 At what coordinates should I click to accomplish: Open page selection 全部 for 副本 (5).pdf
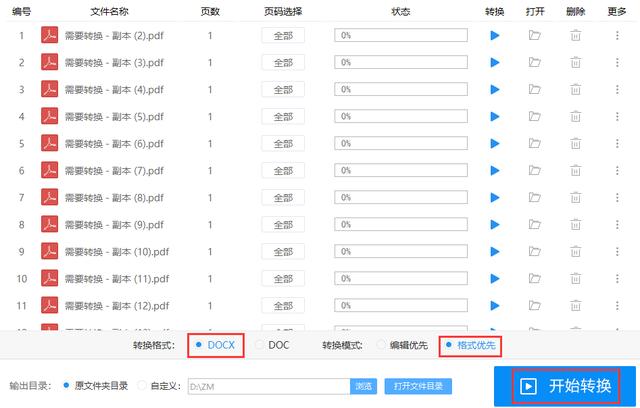click(x=283, y=117)
